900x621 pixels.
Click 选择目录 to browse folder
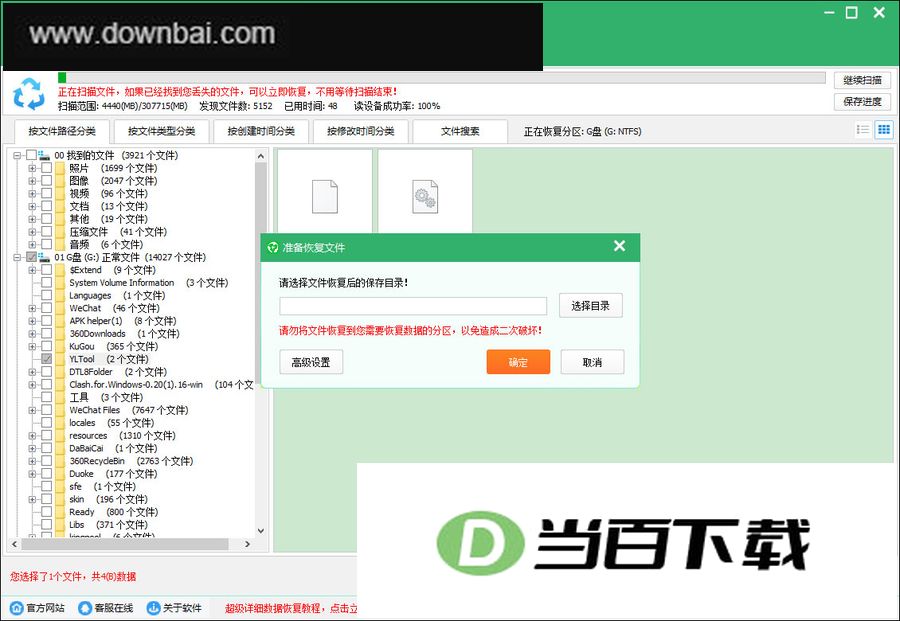click(x=591, y=306)
